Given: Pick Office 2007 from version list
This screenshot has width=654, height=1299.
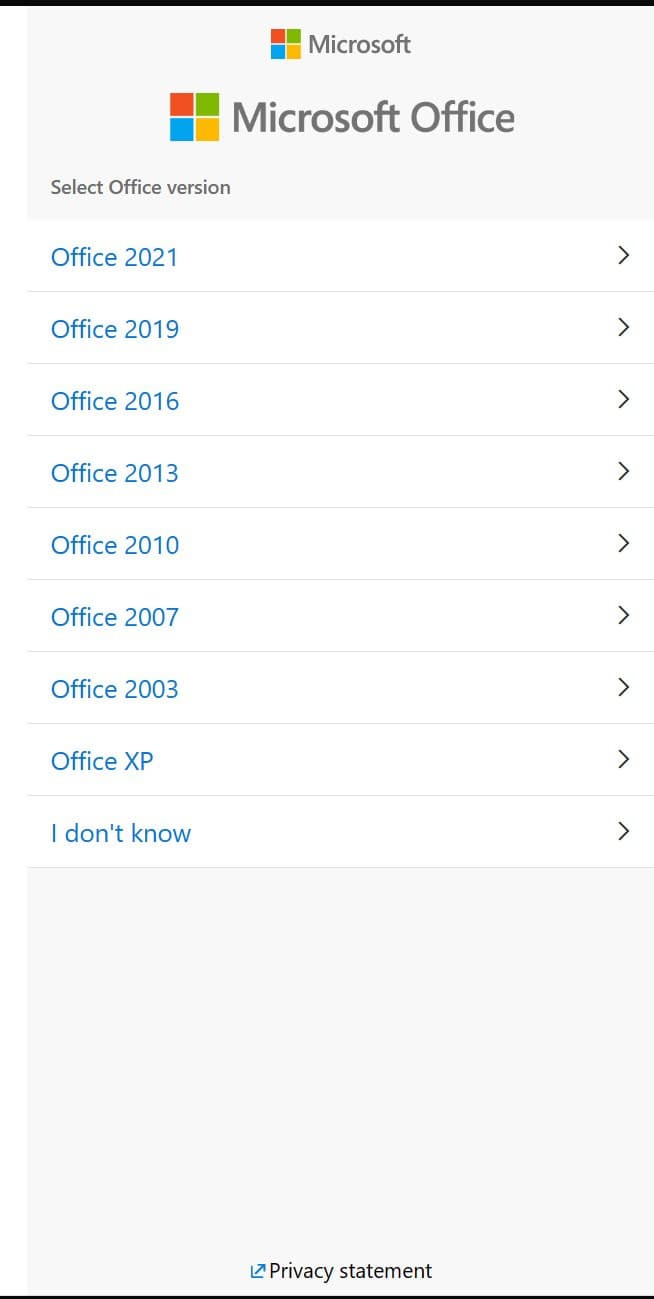Looking at the screenshot, I should (115, 617).
